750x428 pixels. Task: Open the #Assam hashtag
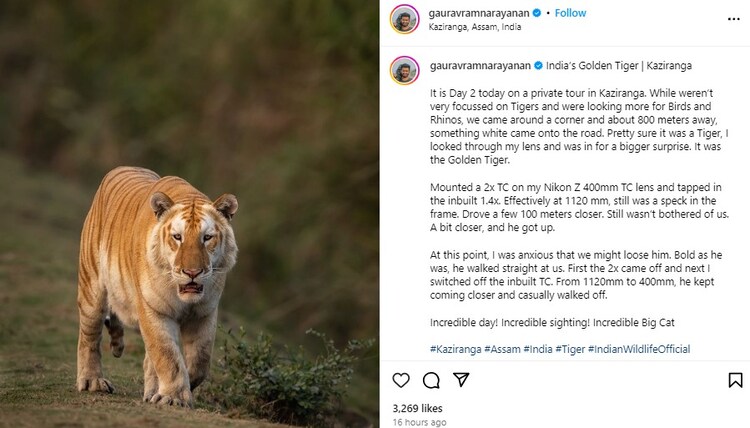(x=505, y=349)
